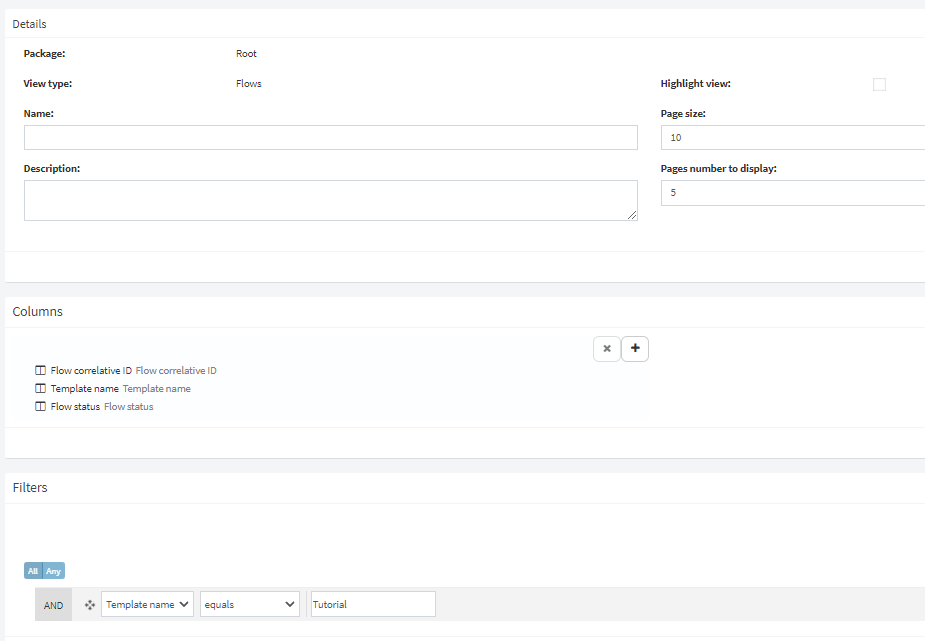The width and height of the screenshot is (925, 641).
Task: Click the remove column X icon
Action: pos(606,349)
